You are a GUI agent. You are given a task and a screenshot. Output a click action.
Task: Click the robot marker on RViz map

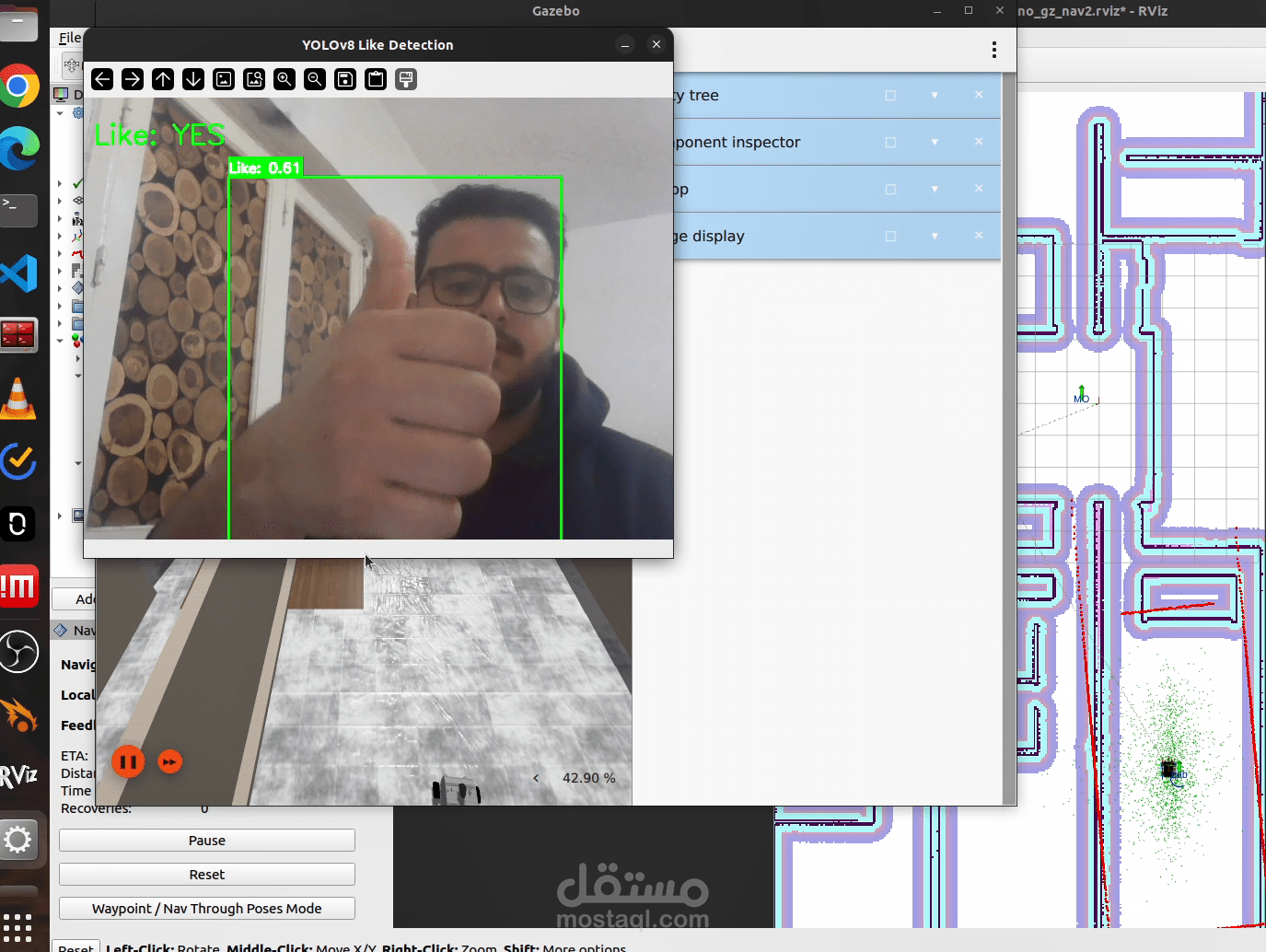1169,768
